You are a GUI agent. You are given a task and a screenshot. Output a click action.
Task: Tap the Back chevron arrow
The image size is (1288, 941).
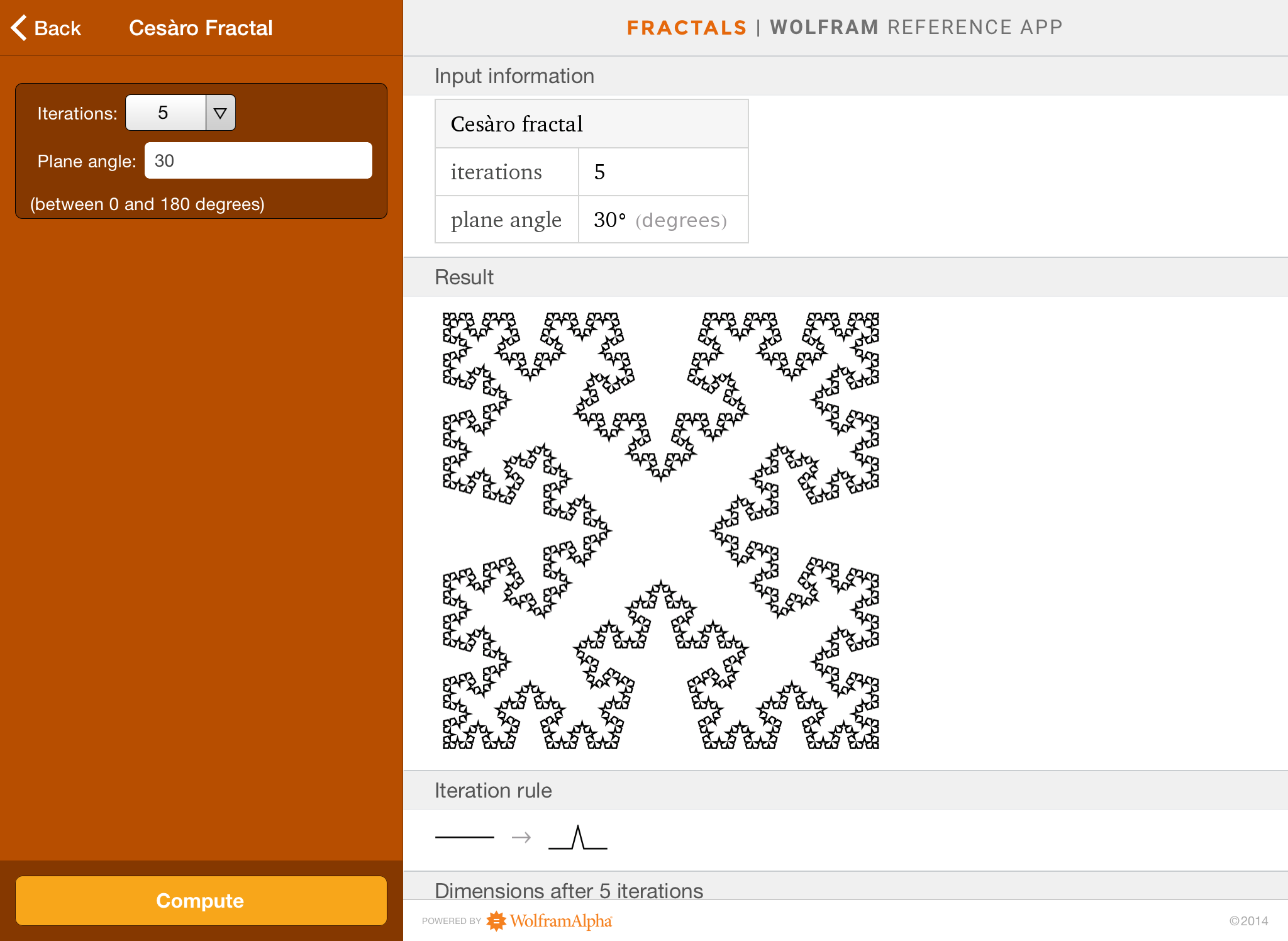[x=19, y=28]
